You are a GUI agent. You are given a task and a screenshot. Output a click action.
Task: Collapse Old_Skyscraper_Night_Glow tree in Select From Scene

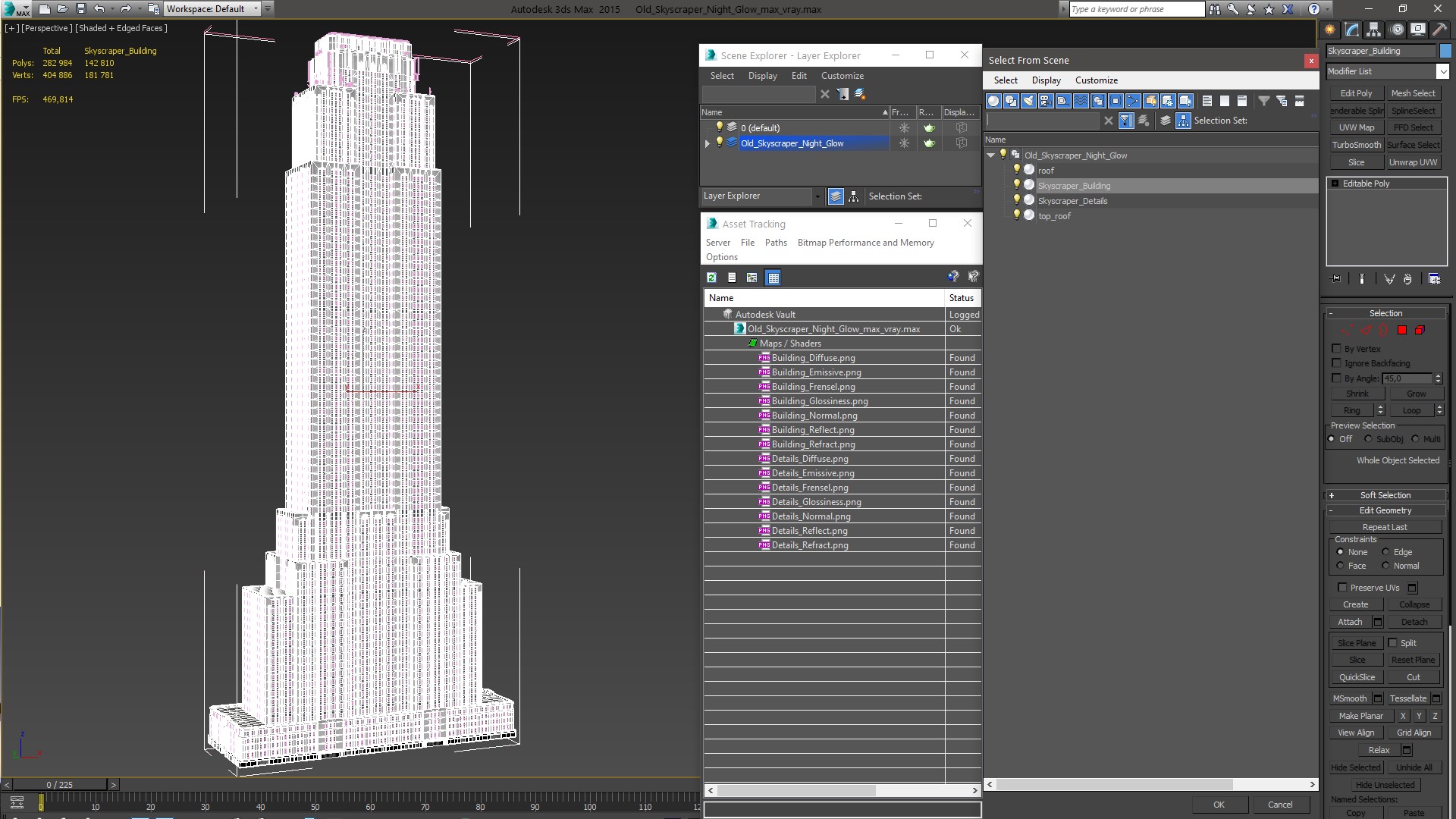click(x=990, y=155)
